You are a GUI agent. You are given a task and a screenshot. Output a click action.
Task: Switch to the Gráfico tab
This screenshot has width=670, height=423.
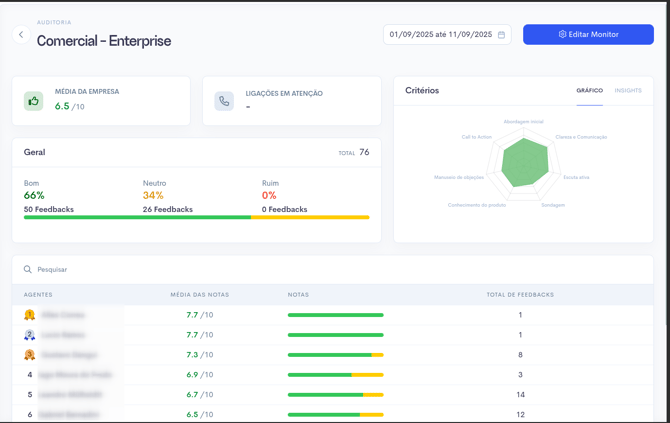589,91
